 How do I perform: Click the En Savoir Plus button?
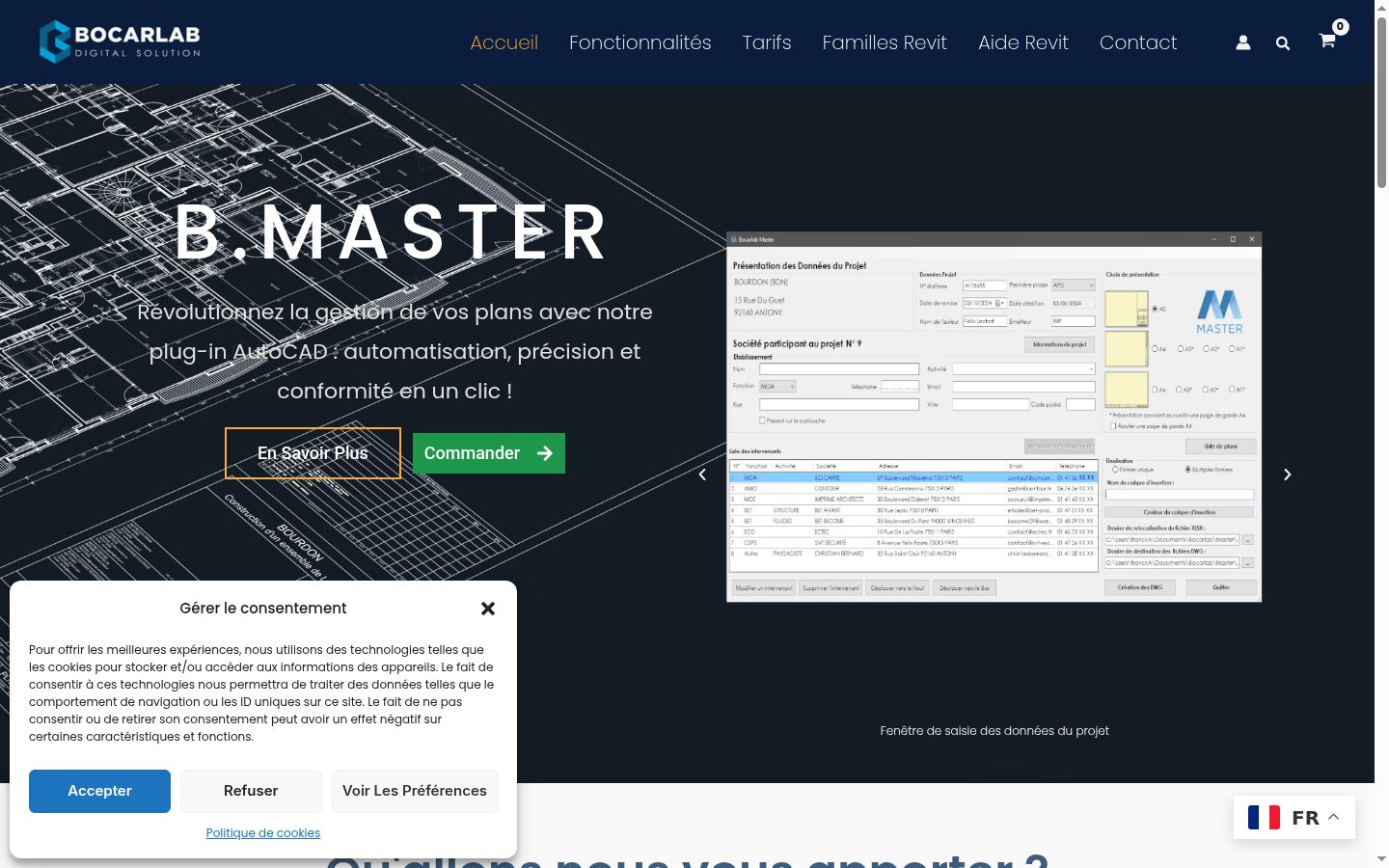[313, 453]
